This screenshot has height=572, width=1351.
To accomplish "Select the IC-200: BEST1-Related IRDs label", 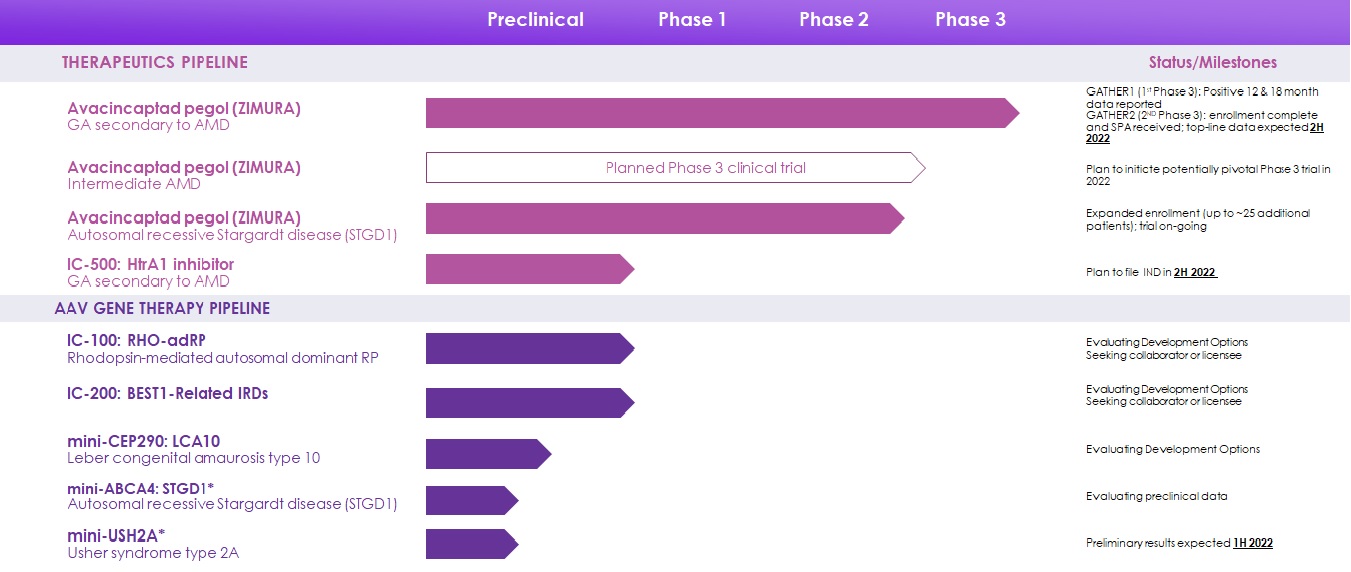I will [168, 394].
